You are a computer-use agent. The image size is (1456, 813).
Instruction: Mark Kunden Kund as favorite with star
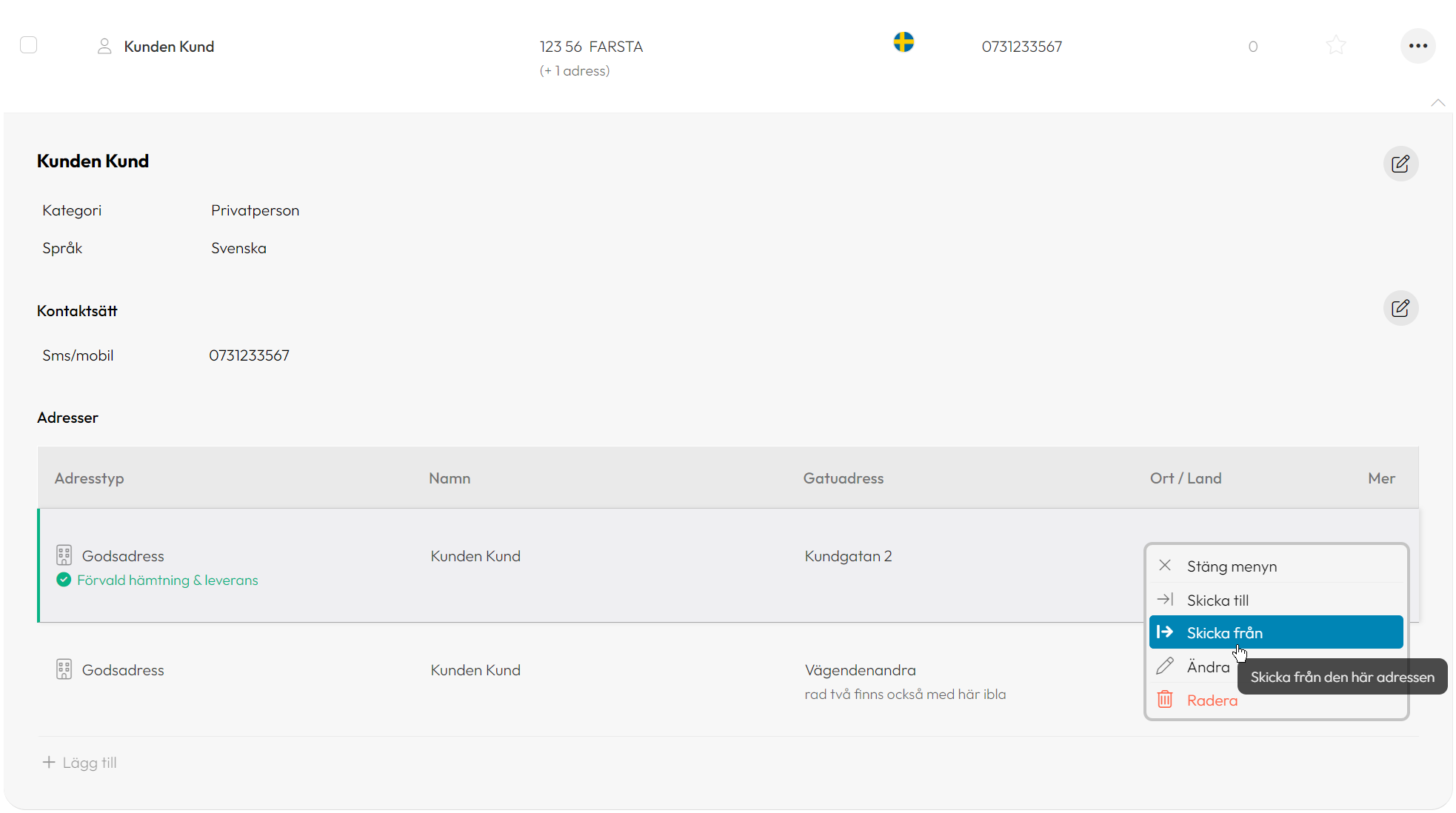pos(1336,46)
